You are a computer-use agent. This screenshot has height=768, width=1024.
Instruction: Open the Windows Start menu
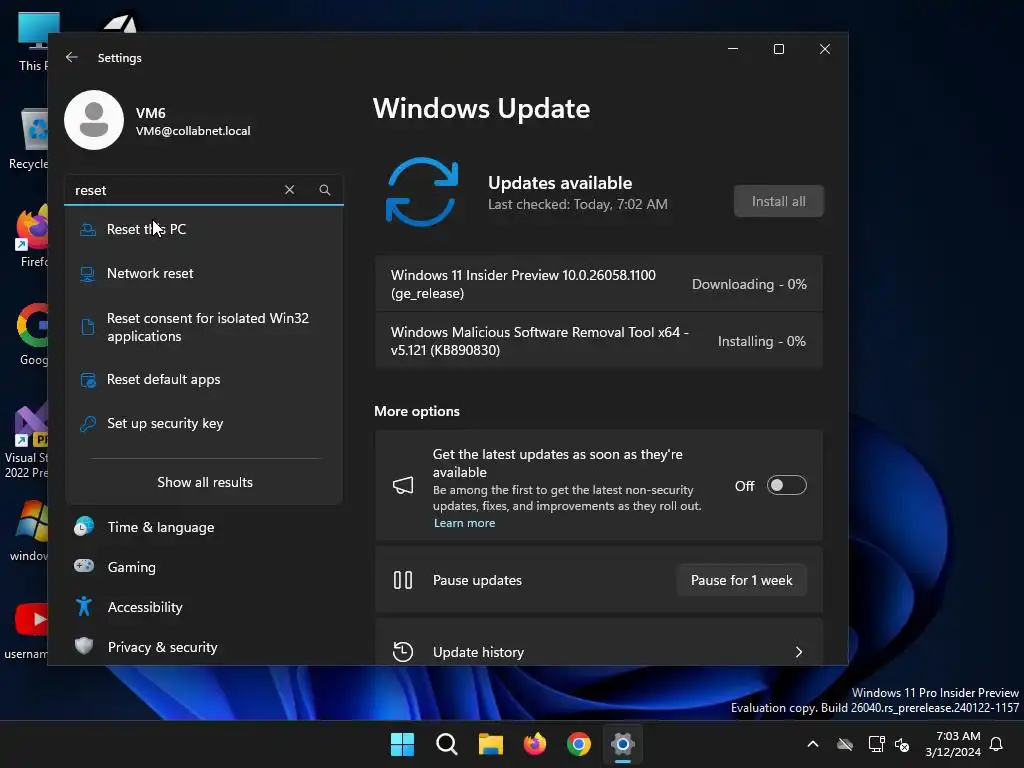coord(402,744)
